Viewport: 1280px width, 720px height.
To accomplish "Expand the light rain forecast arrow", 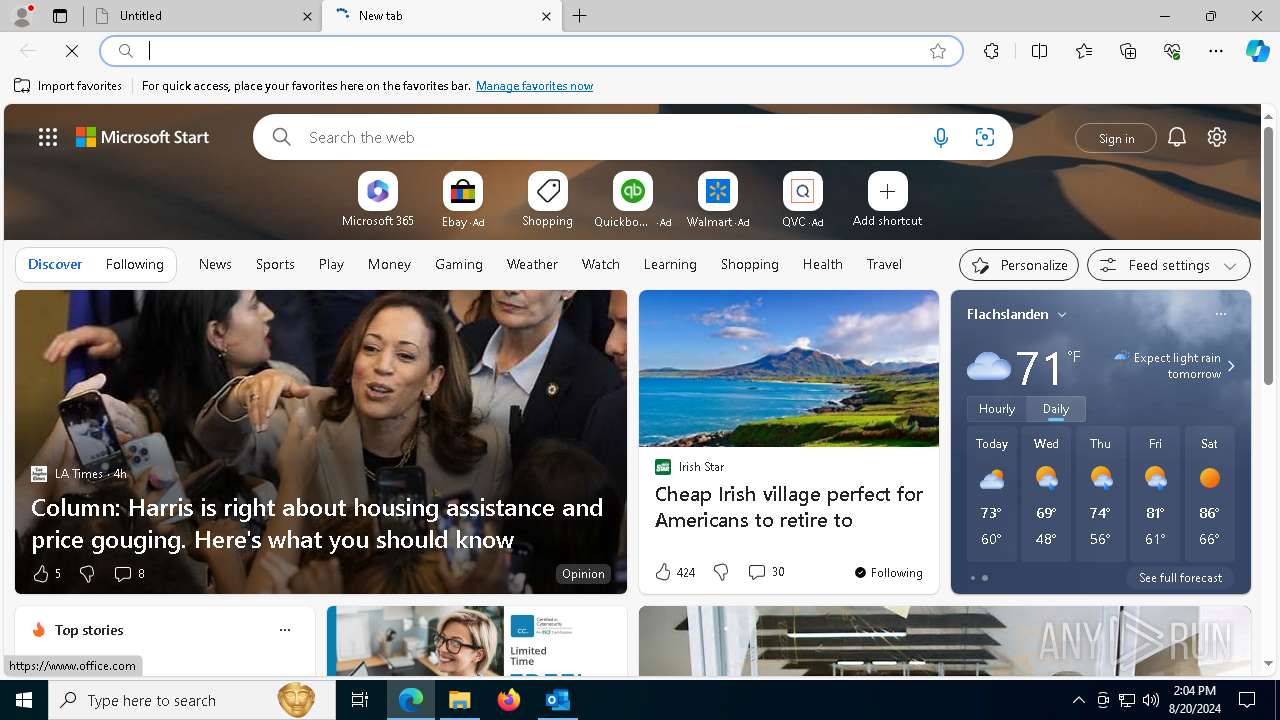I will pyautogui.click(x=1231, y=366).
